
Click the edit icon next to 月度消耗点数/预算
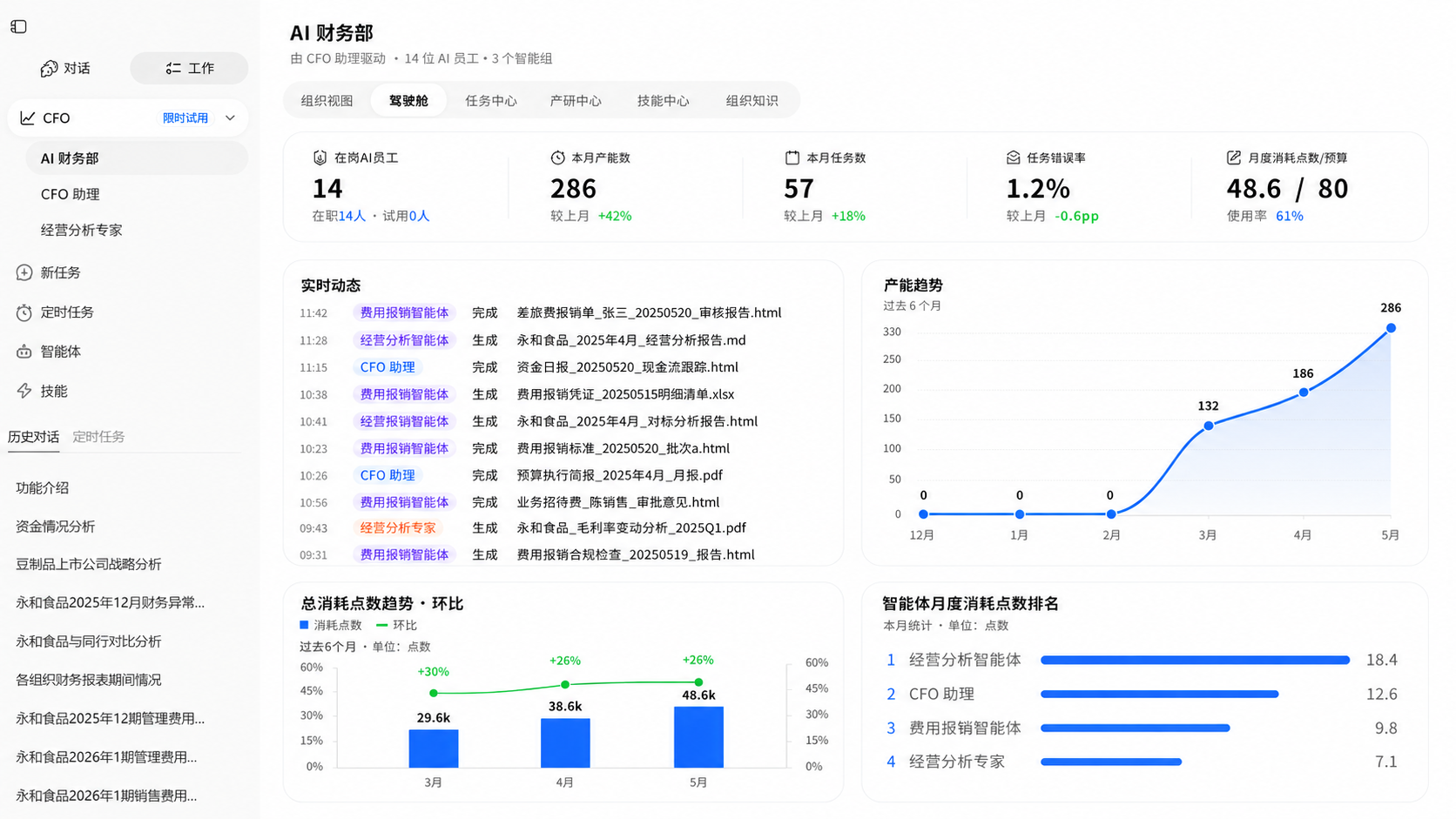pos(1233,158)
